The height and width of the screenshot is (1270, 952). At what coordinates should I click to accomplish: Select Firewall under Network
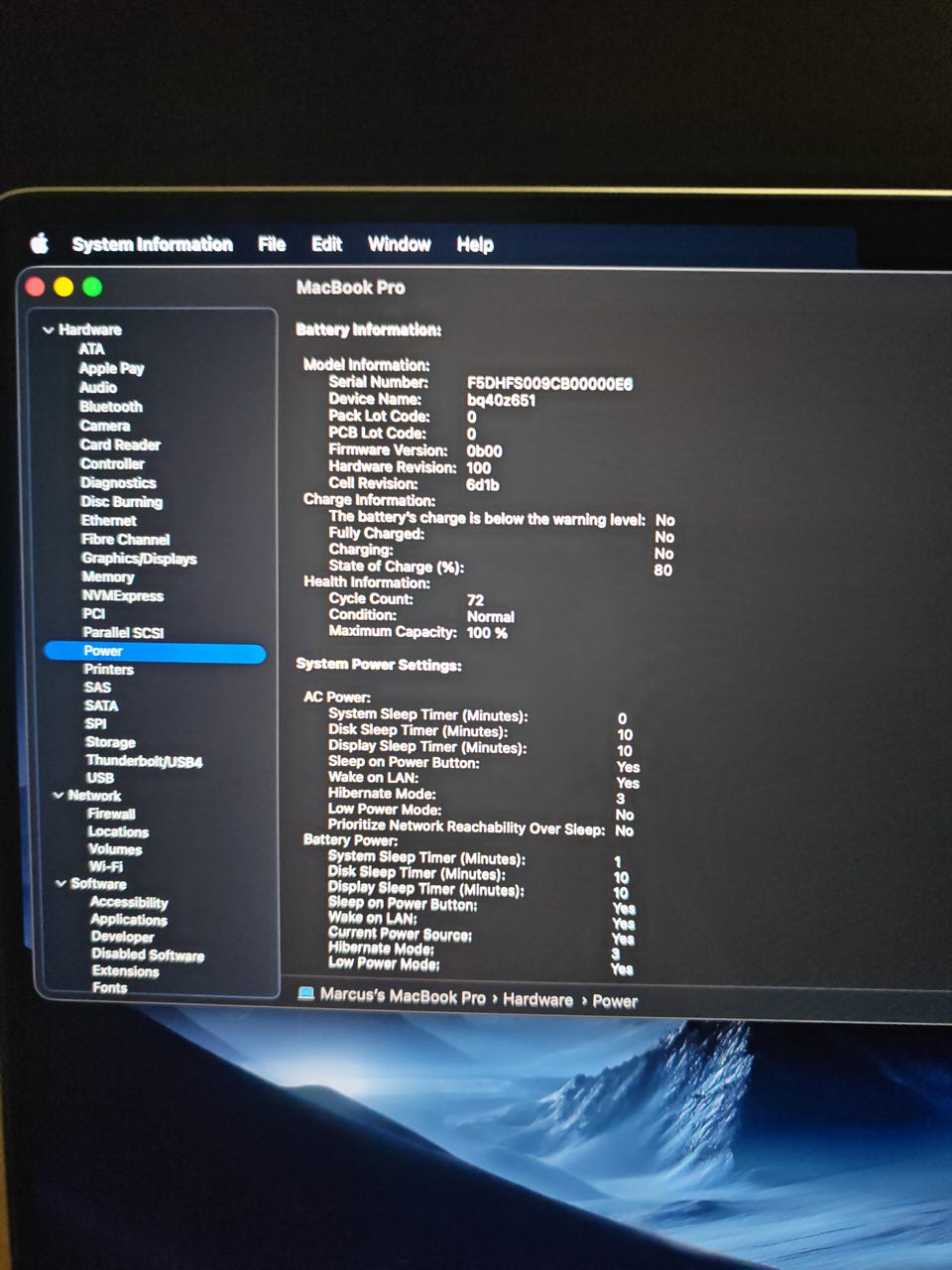(111, 814)
